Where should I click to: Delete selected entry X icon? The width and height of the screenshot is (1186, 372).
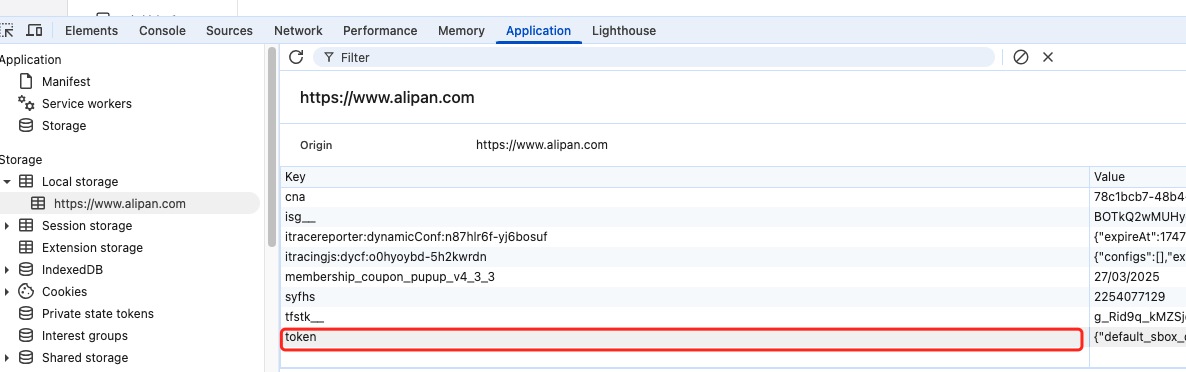point(1048,57)
